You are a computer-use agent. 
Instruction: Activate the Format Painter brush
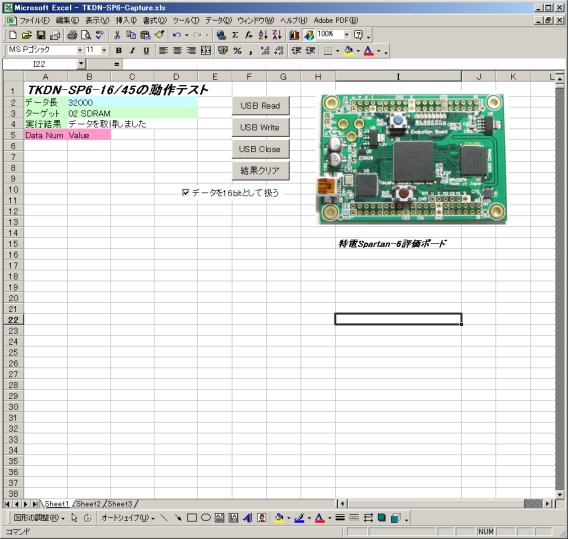159,35
